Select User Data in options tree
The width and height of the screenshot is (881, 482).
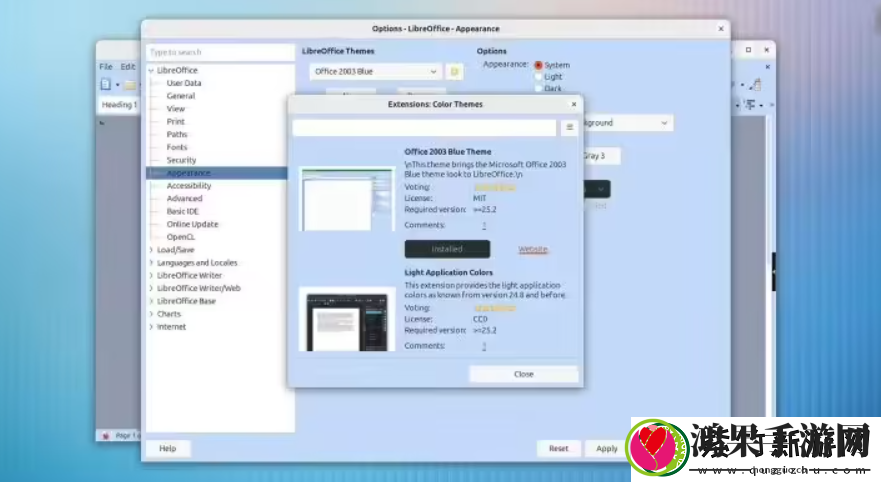click(x=184, y=83)
